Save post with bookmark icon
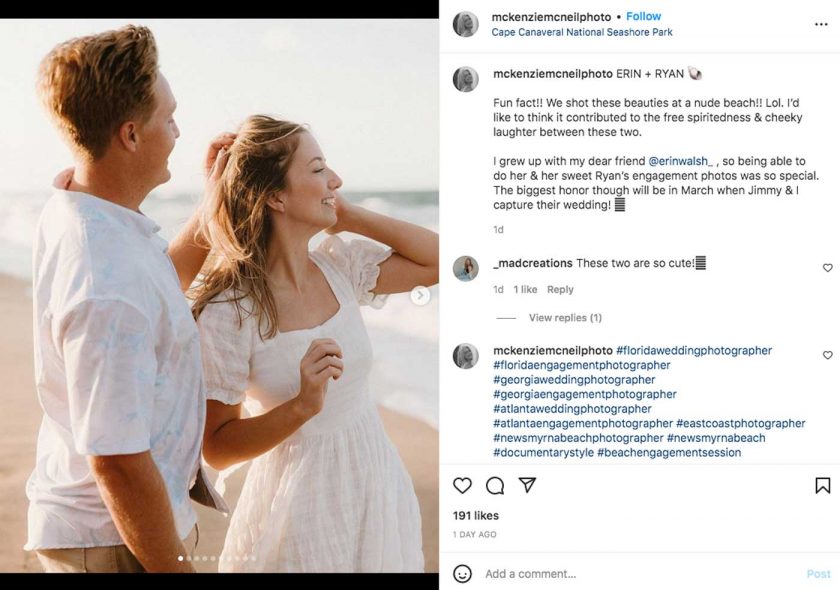 coord(822,485)
